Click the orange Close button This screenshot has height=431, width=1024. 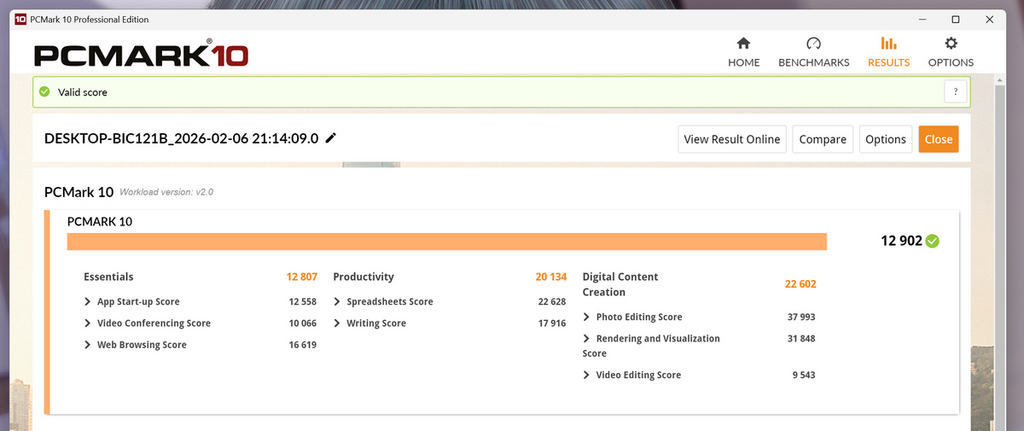tap(938, 139)
